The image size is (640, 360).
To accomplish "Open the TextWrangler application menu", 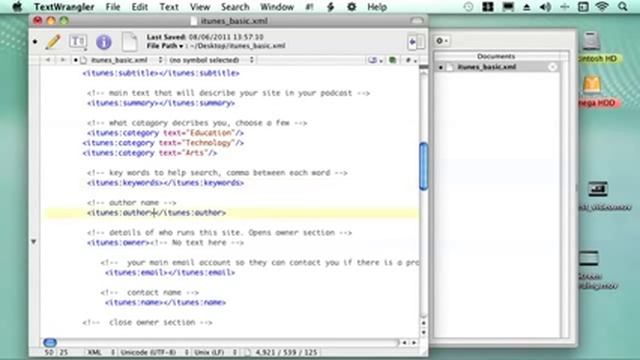I will coord(64,7).
